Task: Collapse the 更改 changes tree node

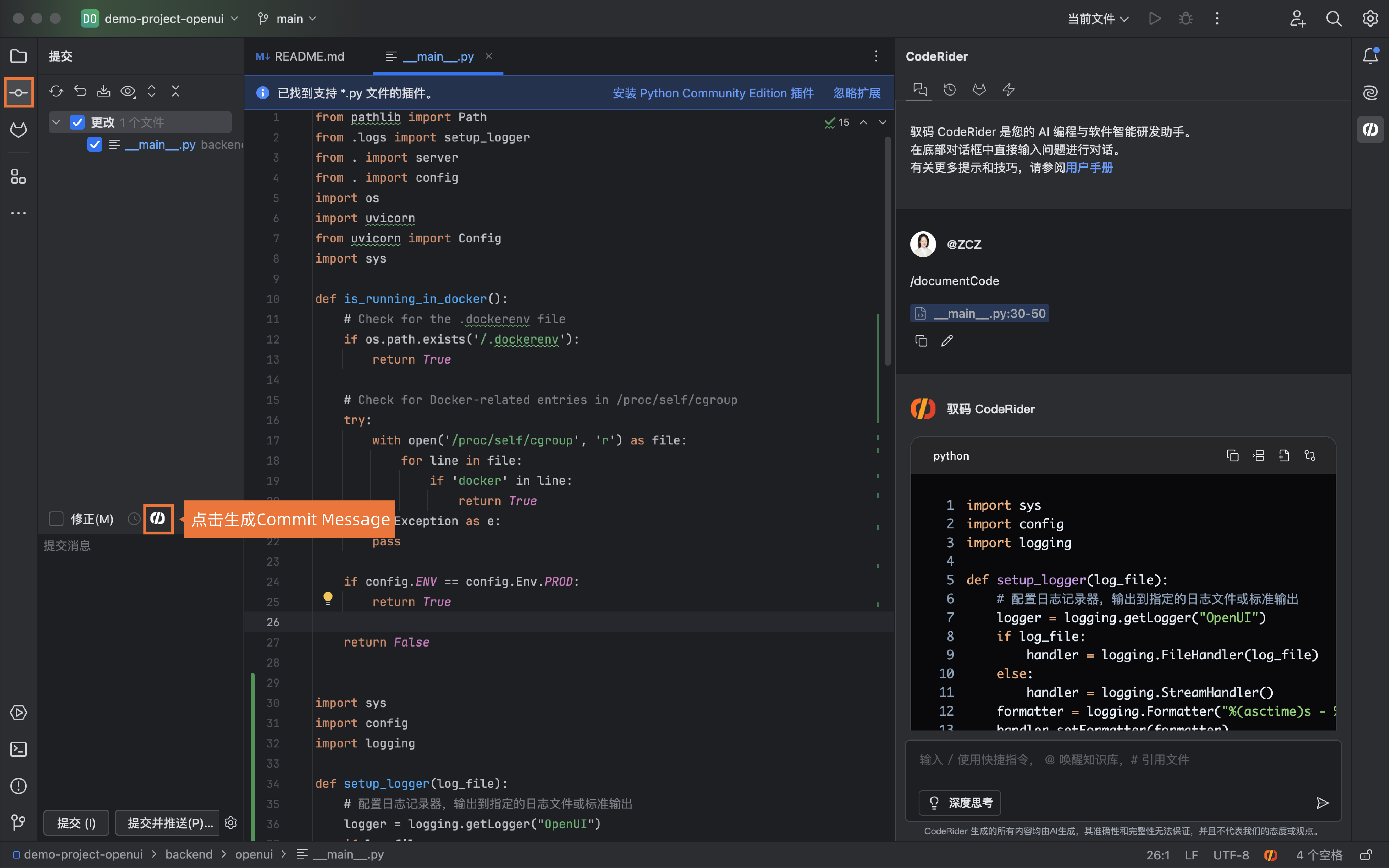Action: tap(56, 122)
